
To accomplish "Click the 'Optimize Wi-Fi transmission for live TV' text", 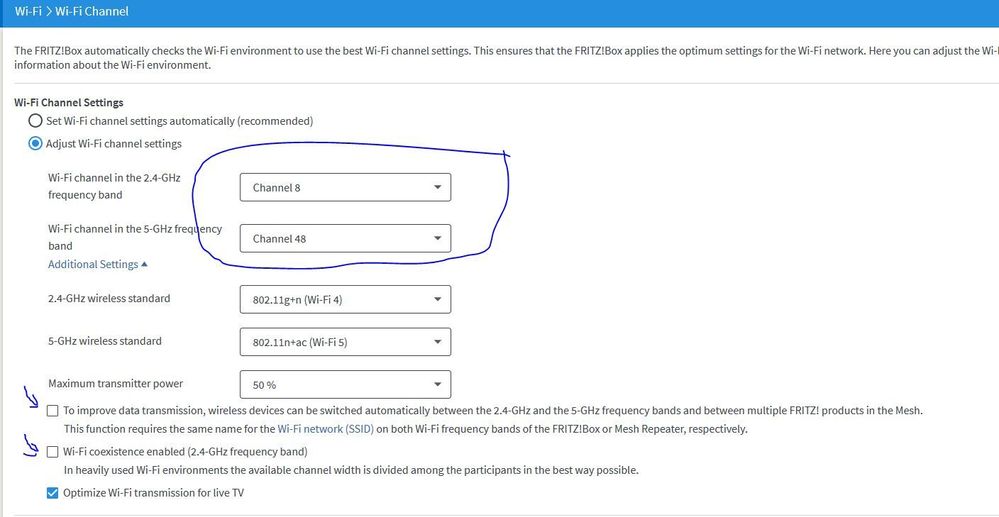I will point(154,493).
